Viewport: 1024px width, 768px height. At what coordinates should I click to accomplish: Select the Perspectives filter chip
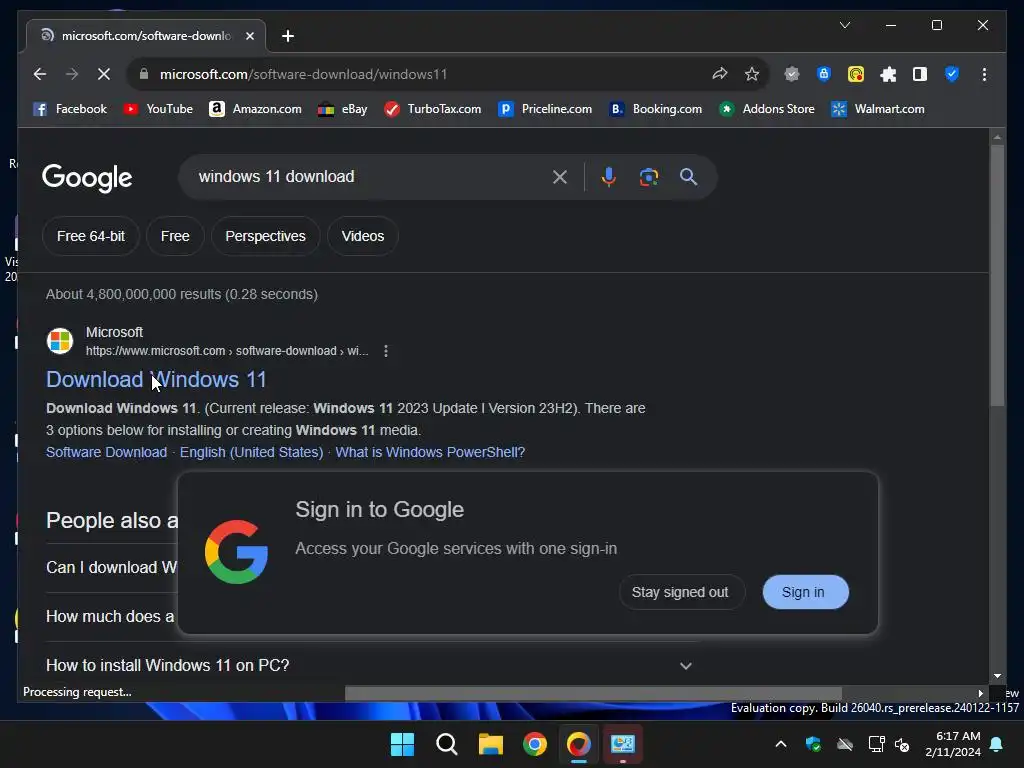coord(265,236)
